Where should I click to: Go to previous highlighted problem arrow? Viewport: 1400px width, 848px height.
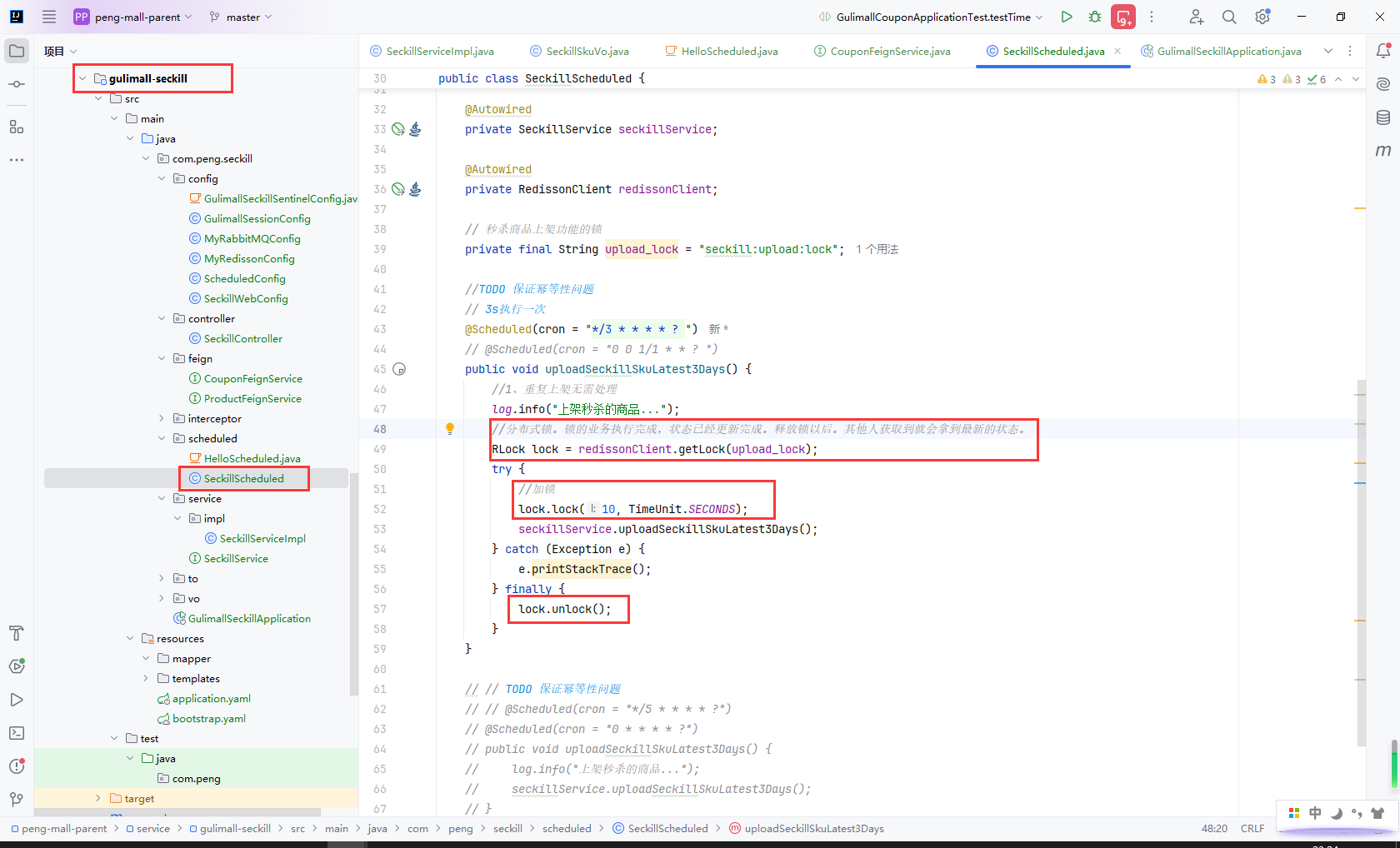click(x=1338, y=79)
